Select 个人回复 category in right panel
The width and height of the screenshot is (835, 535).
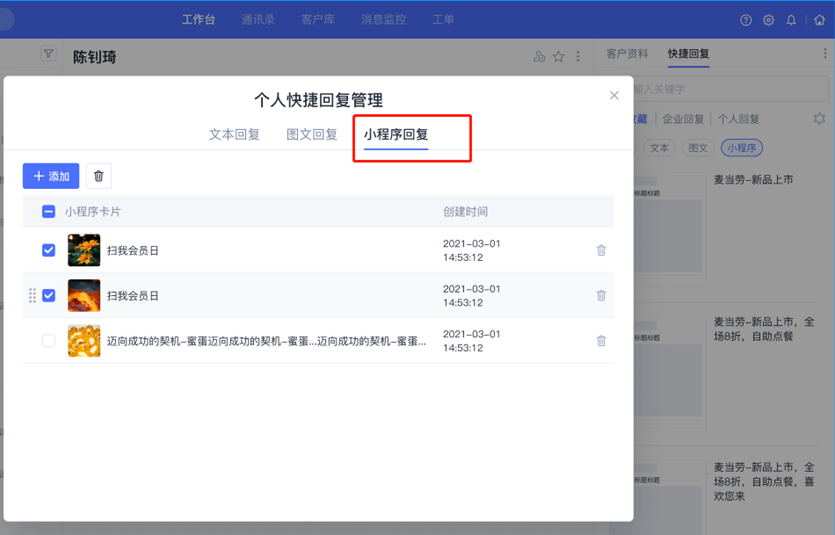739,119
